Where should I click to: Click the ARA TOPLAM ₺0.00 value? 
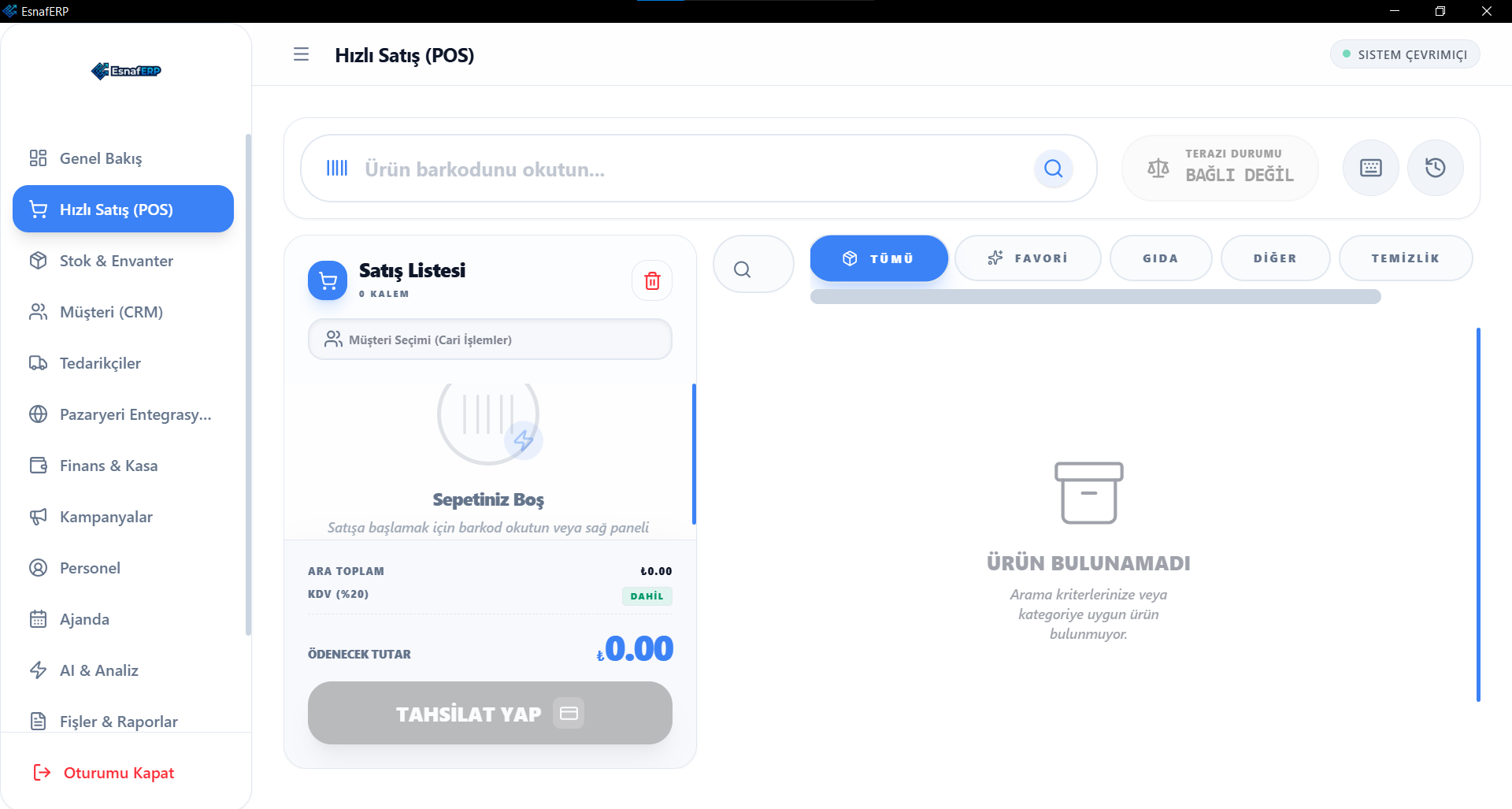click(x=656, y=571)
